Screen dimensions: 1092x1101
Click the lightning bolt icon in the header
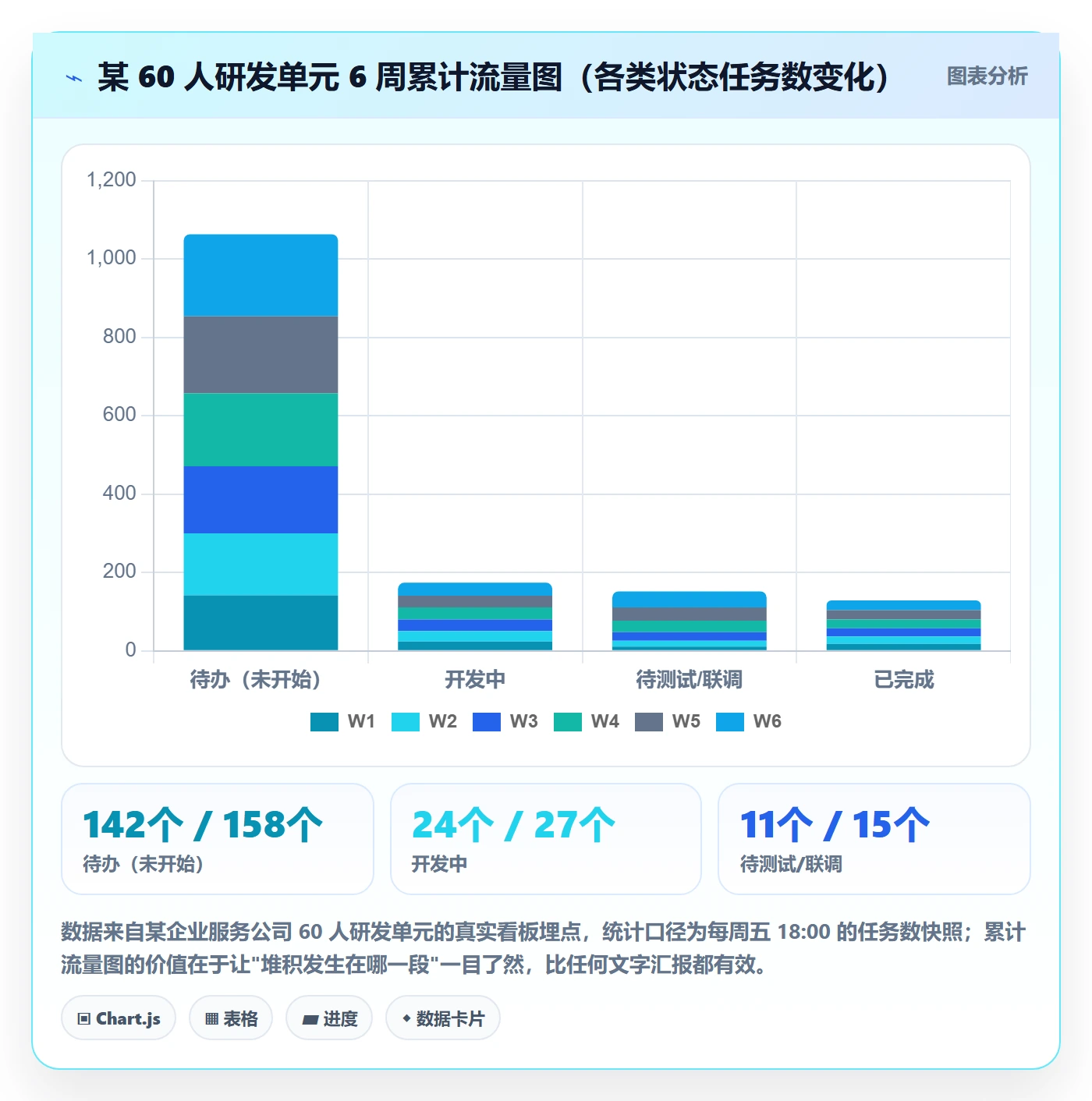pyautogui.click(x=74, y=77)
